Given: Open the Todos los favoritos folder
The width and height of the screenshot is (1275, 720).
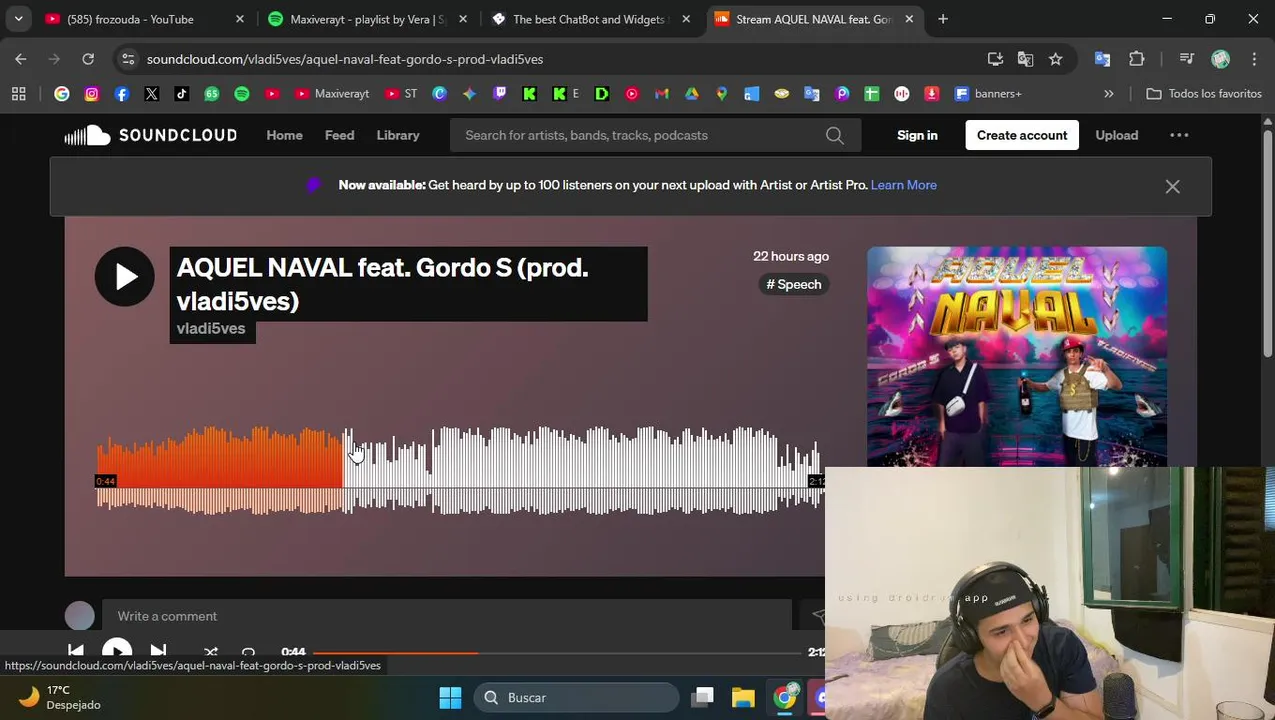Looking at the screenshot, I should click(x=1204, y=93).
